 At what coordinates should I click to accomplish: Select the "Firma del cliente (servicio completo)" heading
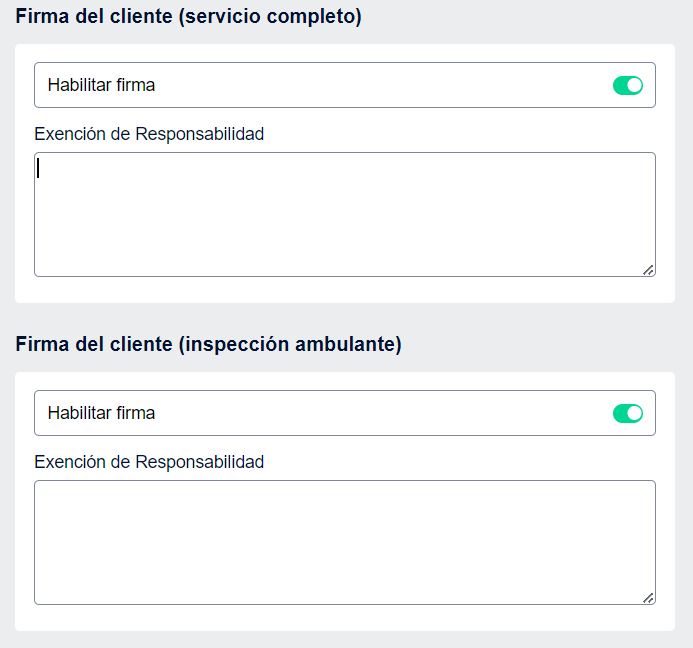coord(189,16)
